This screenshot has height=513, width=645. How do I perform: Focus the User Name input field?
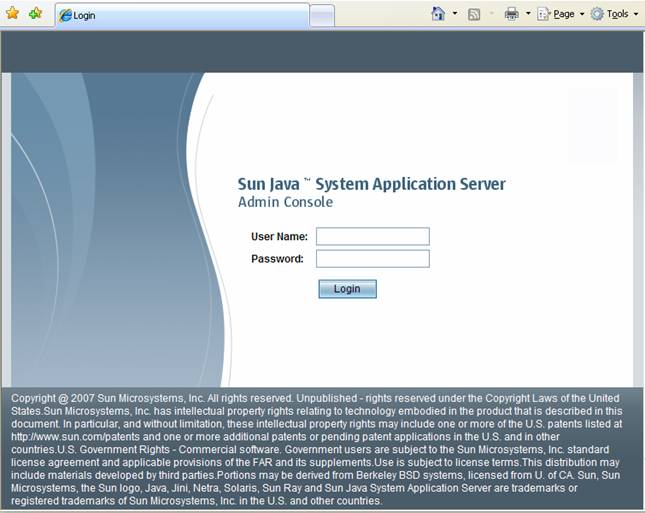pos(372,236)
